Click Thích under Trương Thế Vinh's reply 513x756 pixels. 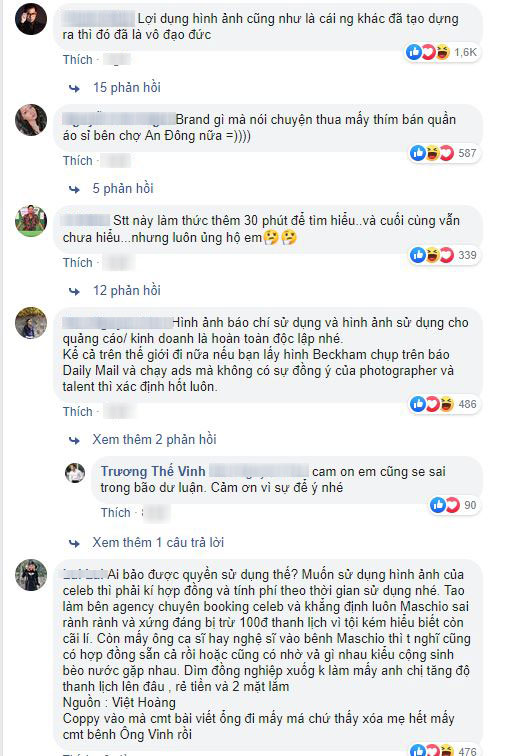coord(115,513)
